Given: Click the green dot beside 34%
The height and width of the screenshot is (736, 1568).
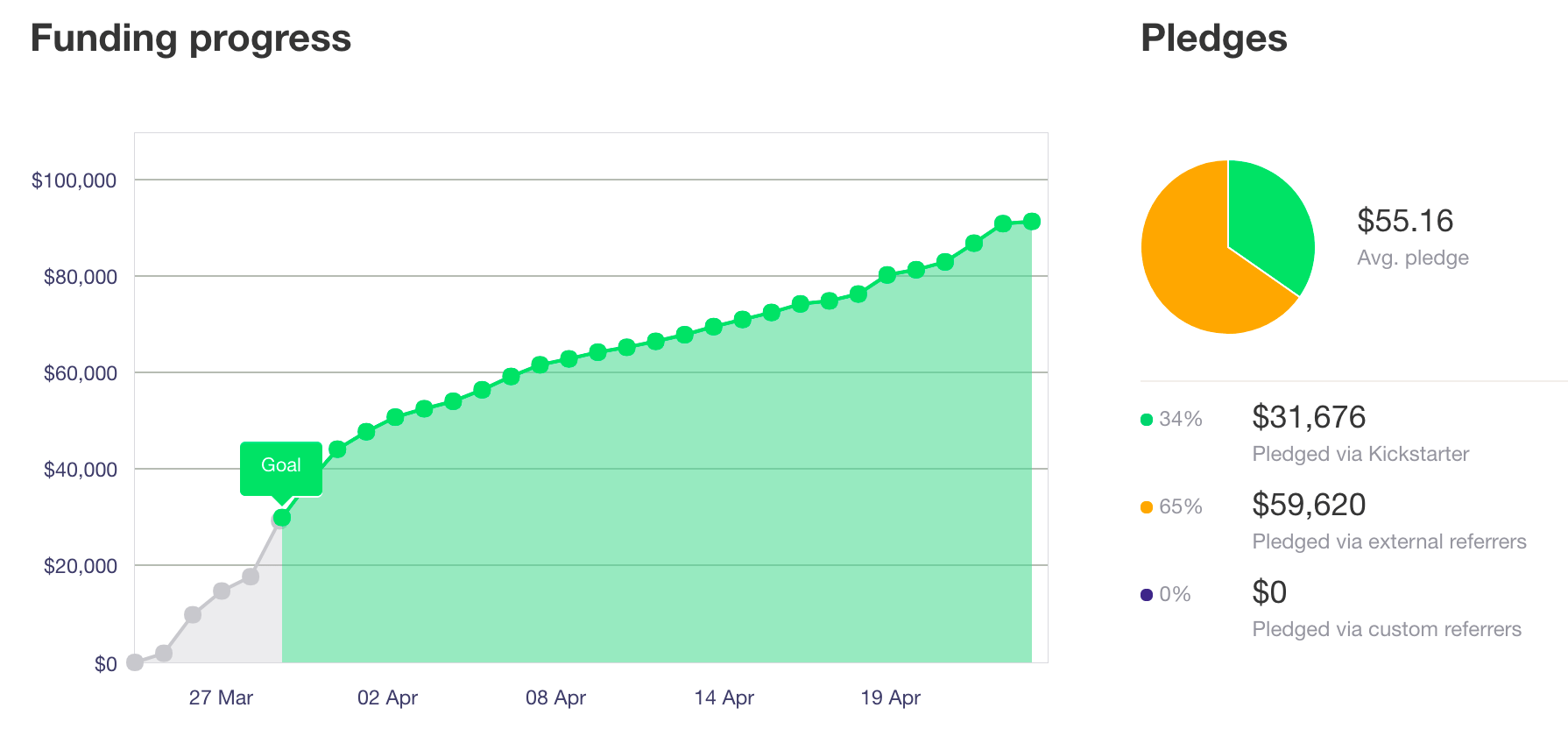Looking at the screenshot, I should click(x=1147, y=420).
